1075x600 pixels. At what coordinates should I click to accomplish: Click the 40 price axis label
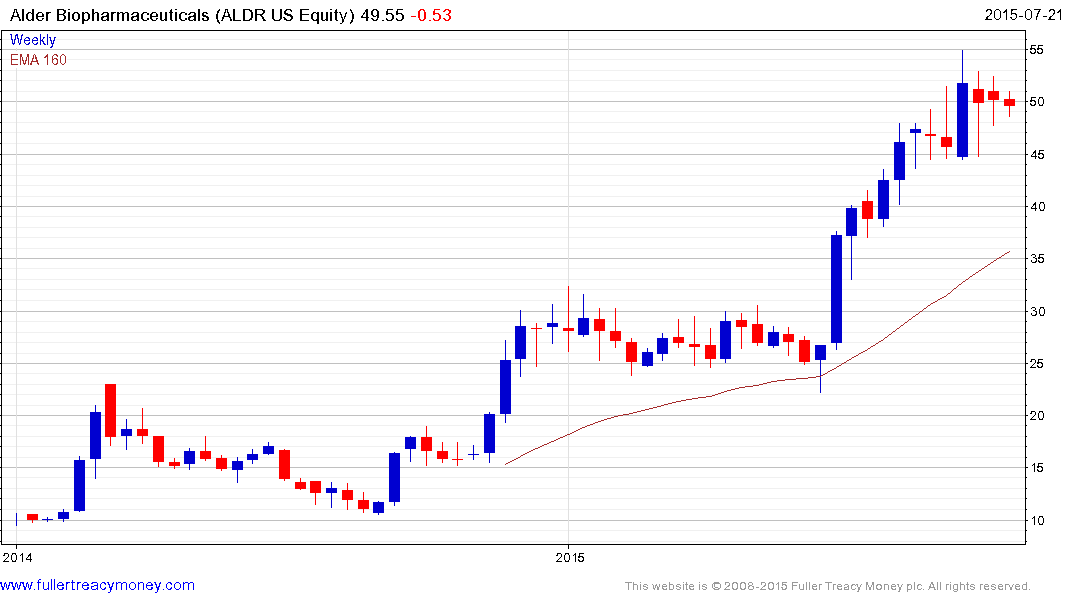(x=1037, y=207)
